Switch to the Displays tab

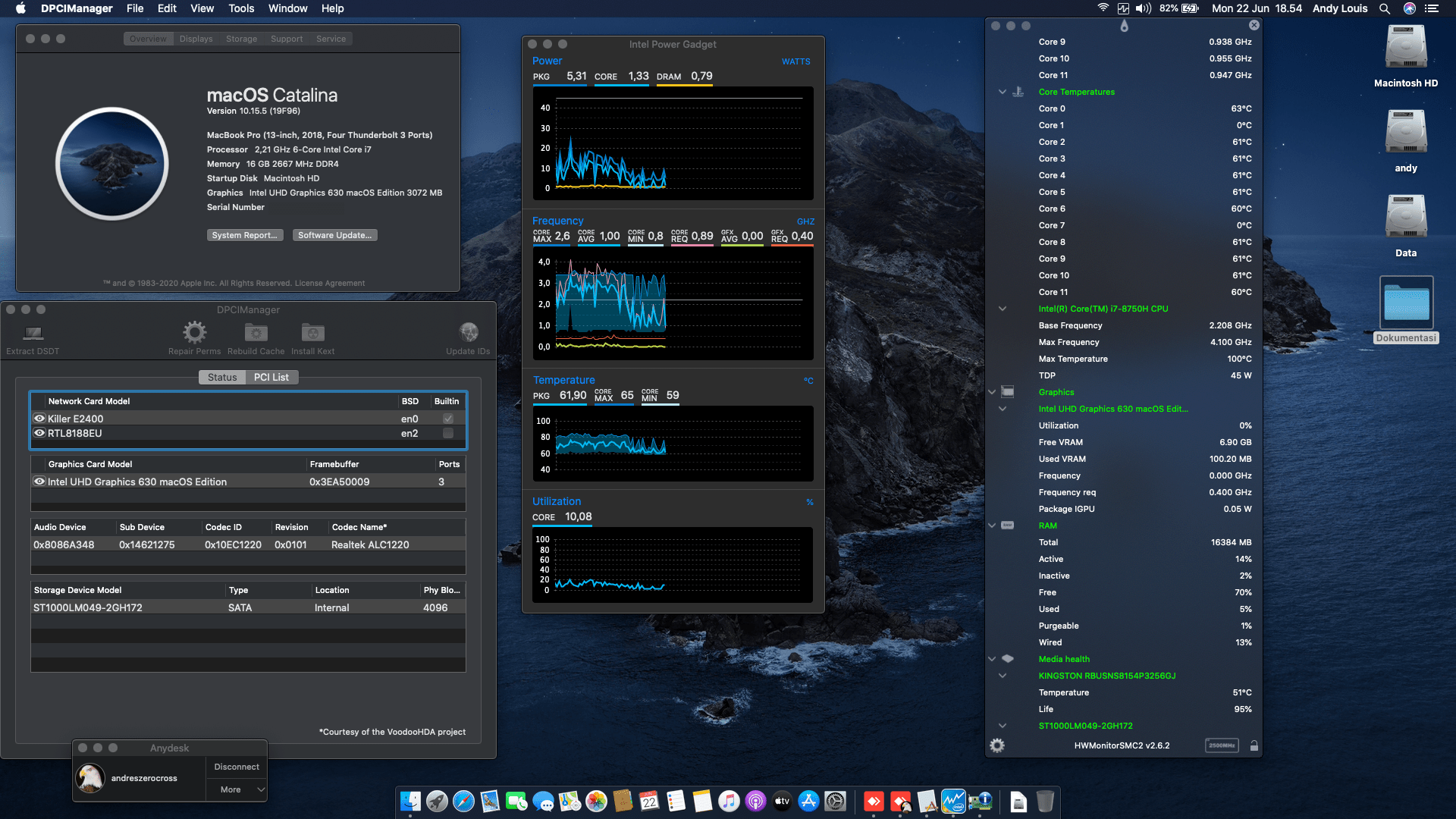[196, 39]
